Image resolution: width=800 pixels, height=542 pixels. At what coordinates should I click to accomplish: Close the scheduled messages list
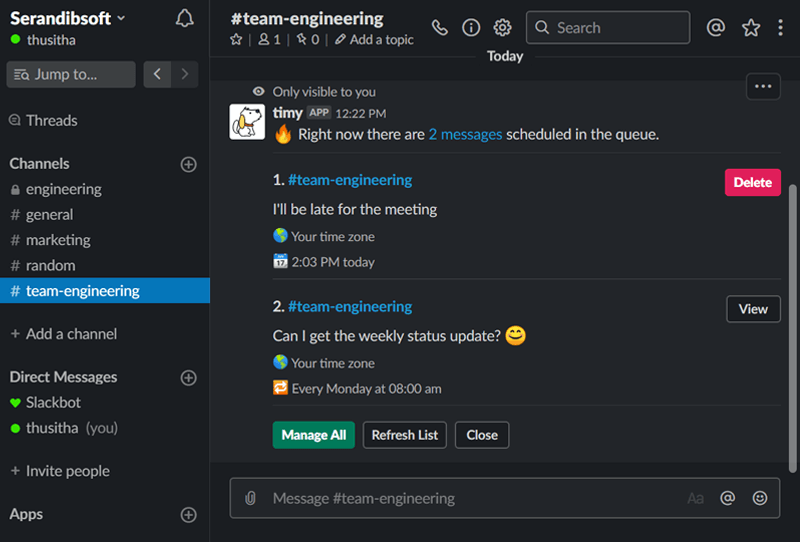[x=482, y=435]
